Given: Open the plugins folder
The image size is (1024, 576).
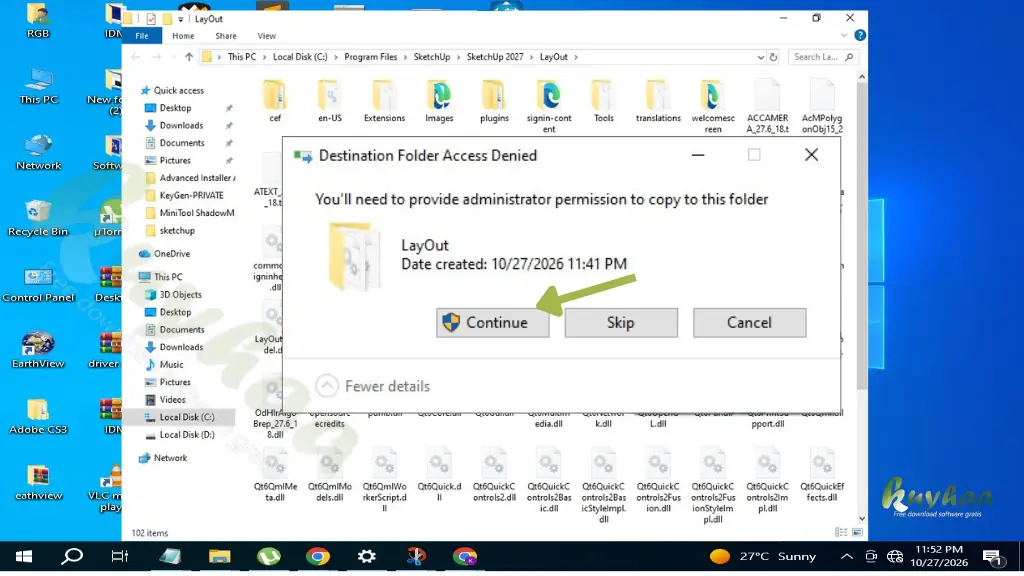Looking at the screenshot, I should coord(494,101).
